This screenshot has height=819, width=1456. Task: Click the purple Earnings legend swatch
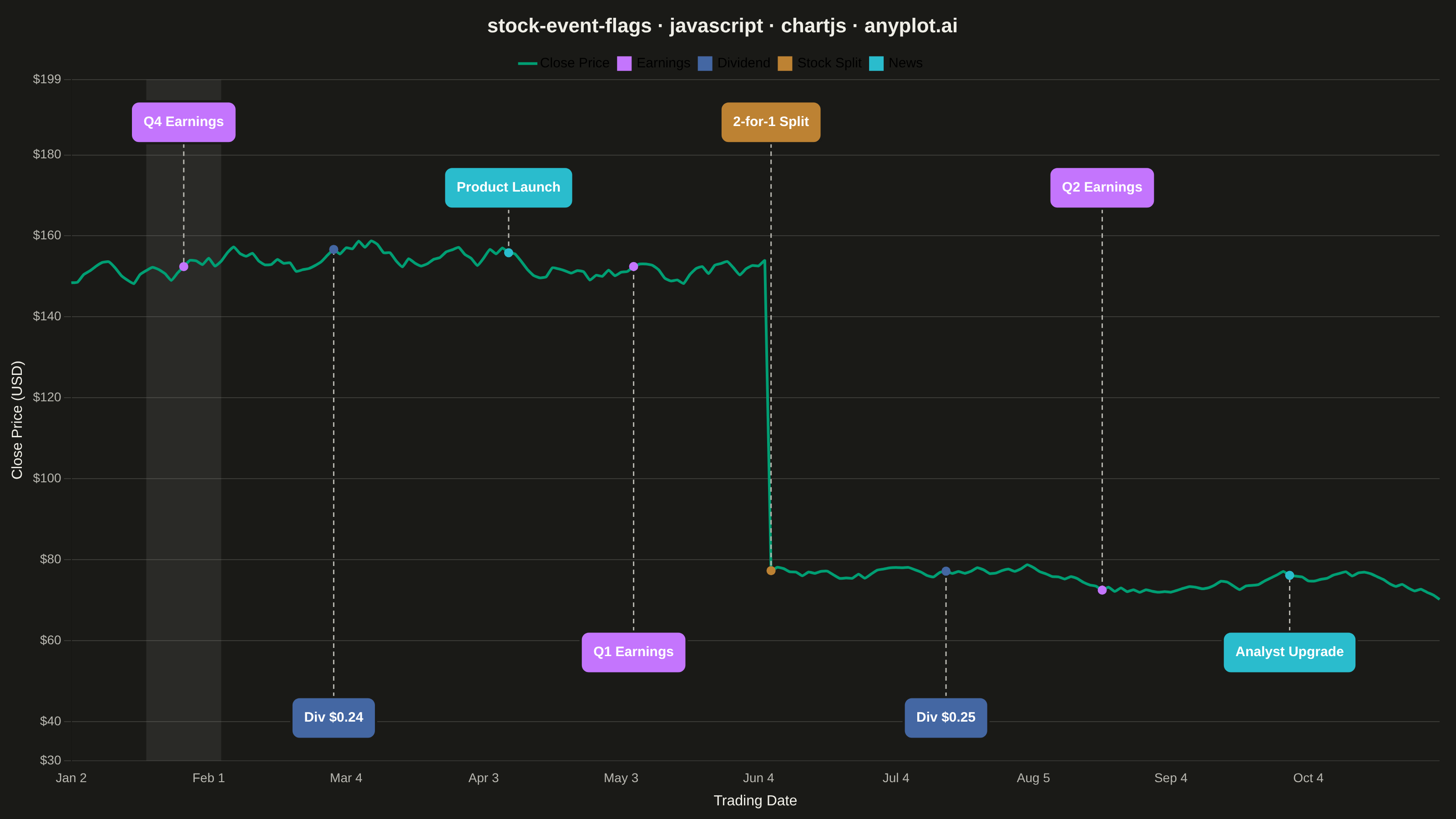click(624, 63)
